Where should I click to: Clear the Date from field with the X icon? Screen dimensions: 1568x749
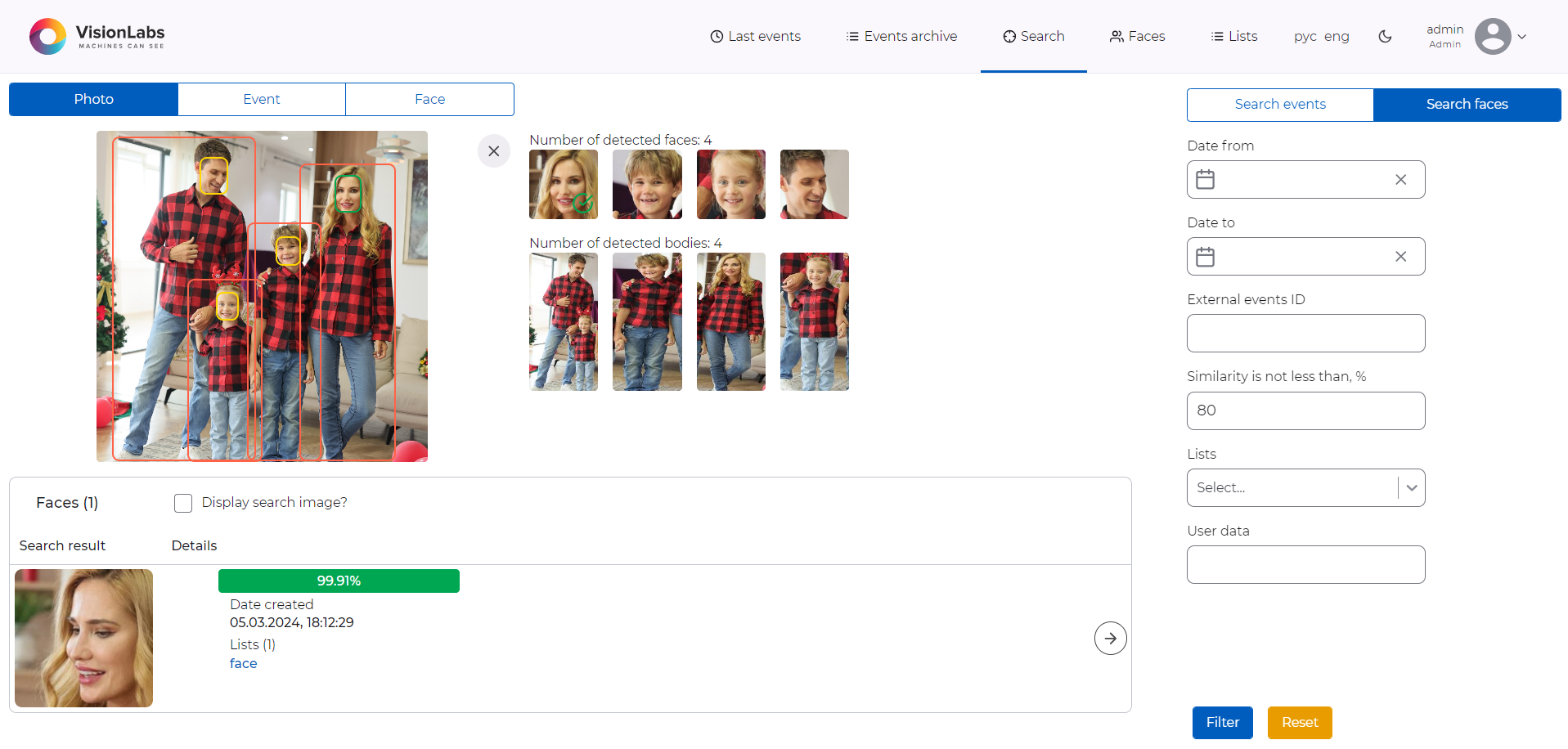(1400, 179)
